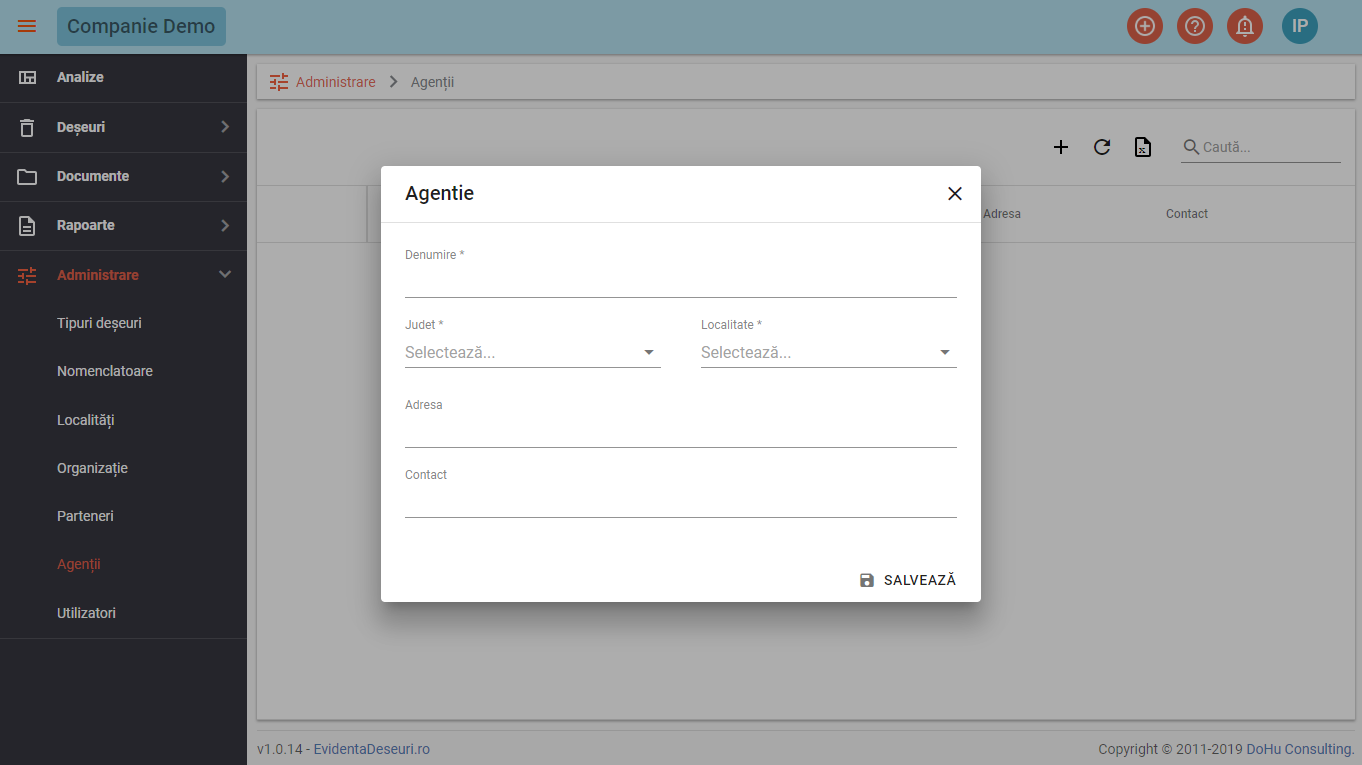
Task: Click the Localitate dropdown arrow
Action: pos(945,353)
